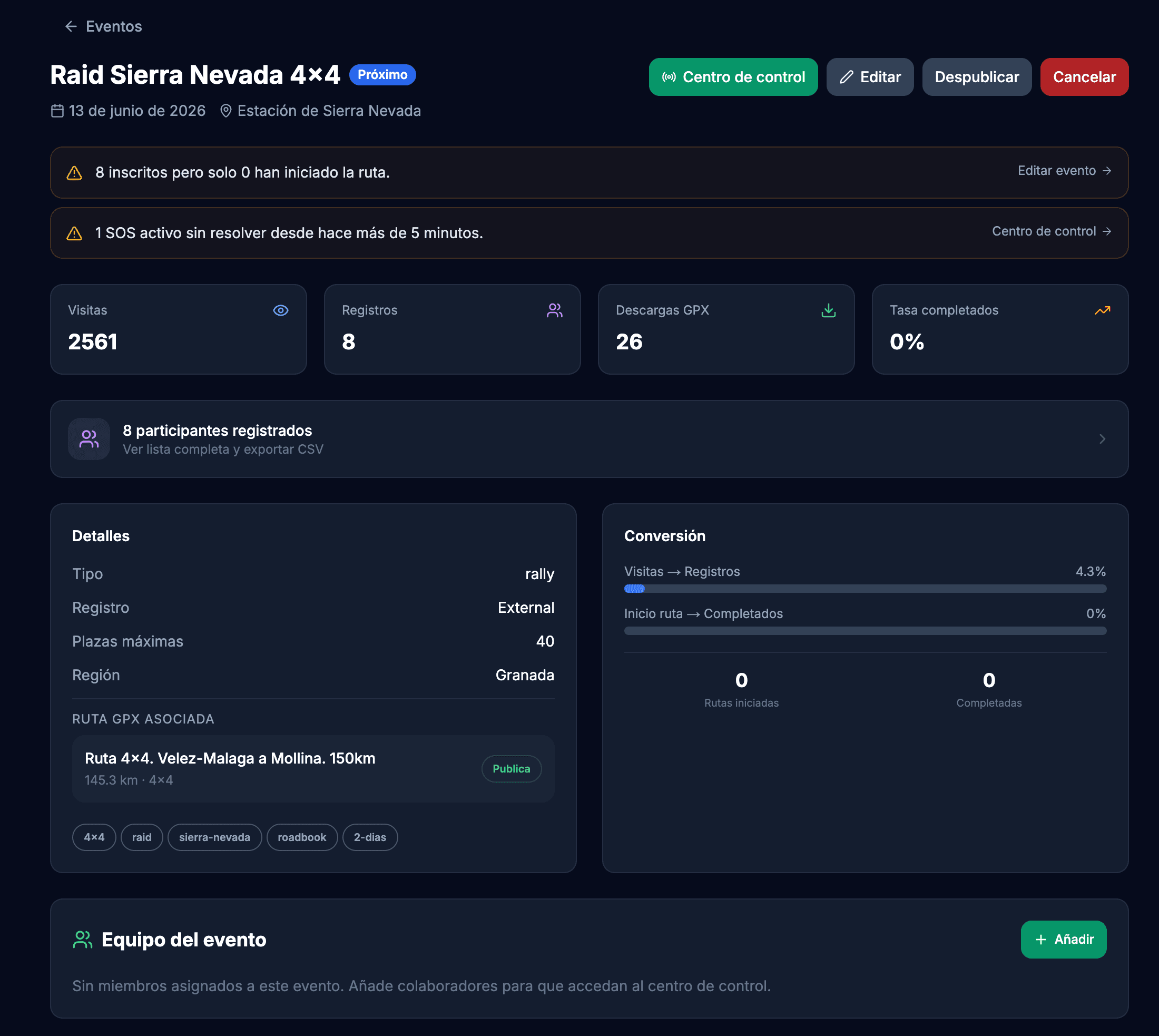
Task: Click the 26 Descargas GPX value
Action: pos(630,341)
